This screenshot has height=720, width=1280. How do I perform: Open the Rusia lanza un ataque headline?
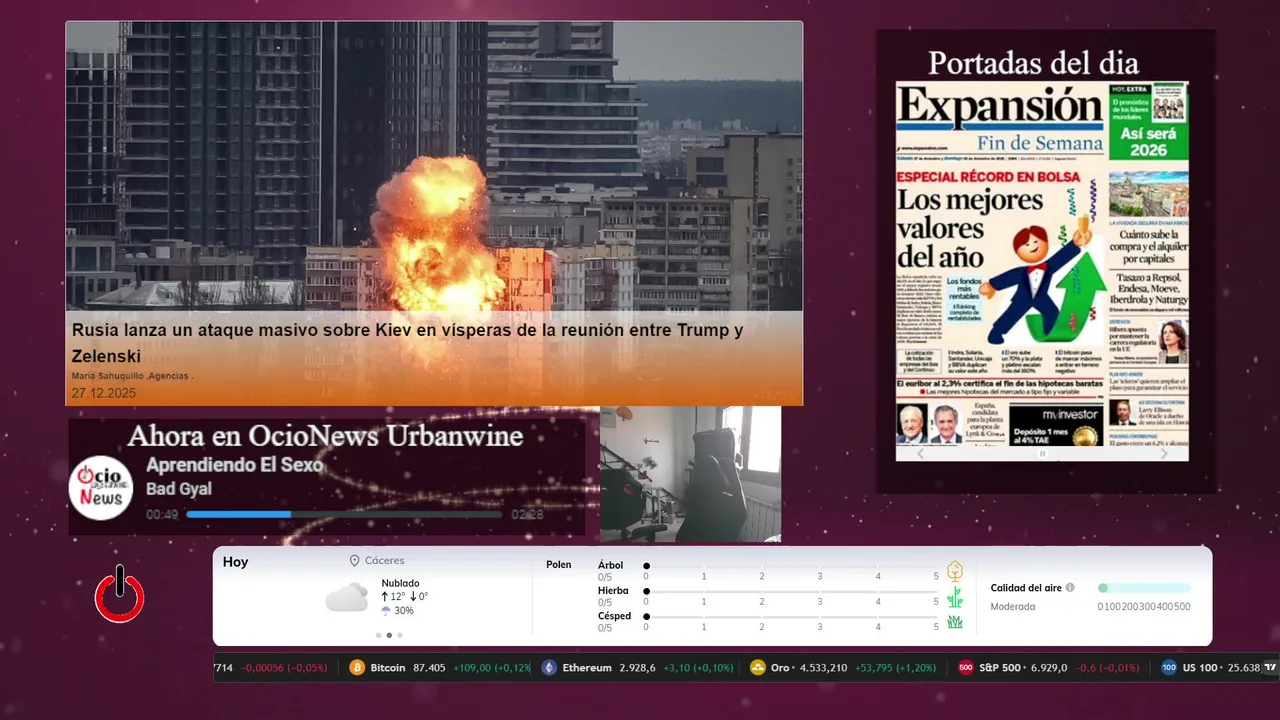[x=407, y=342]
